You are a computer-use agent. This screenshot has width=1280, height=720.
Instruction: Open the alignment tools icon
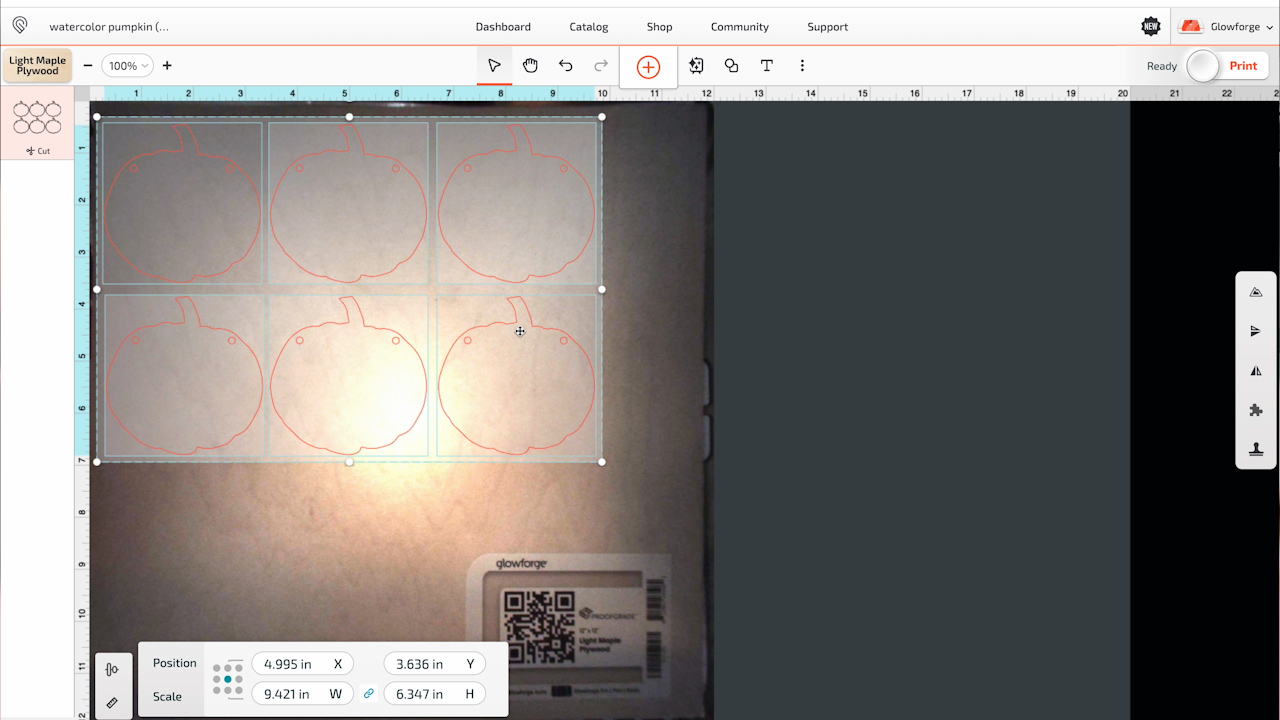coord(112,670)
